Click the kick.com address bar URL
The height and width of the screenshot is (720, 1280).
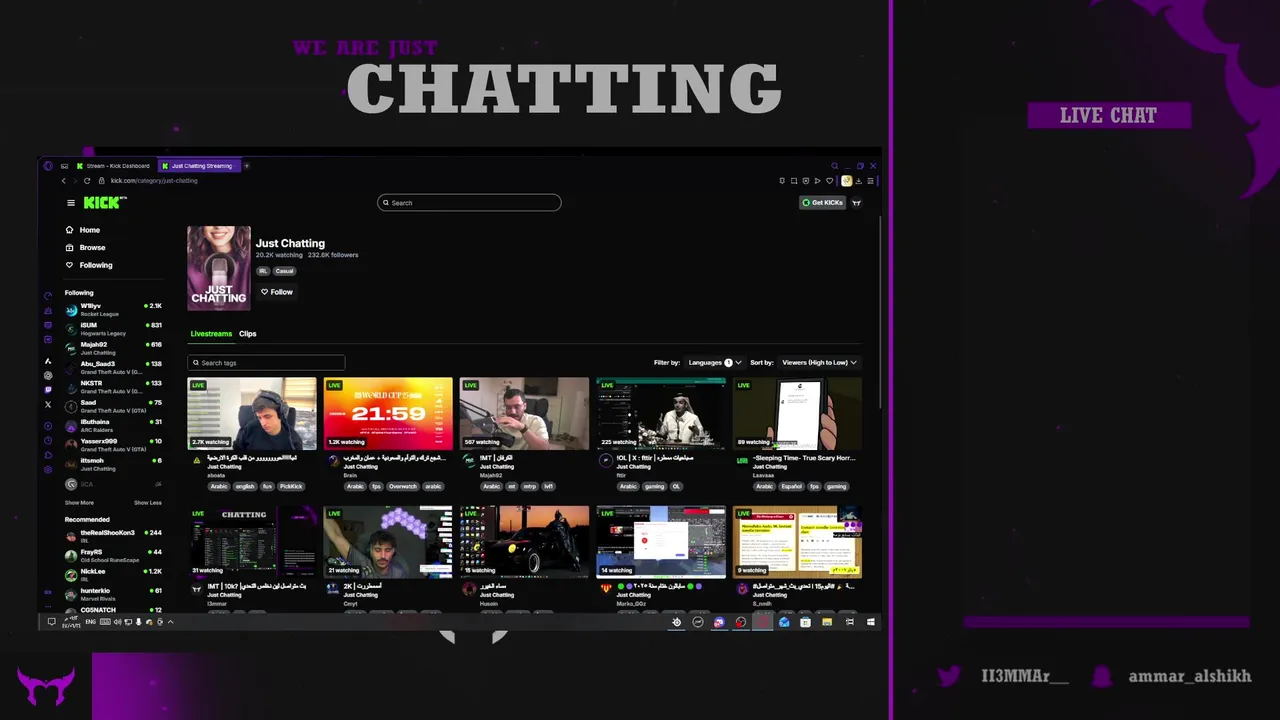pos(154,181)
